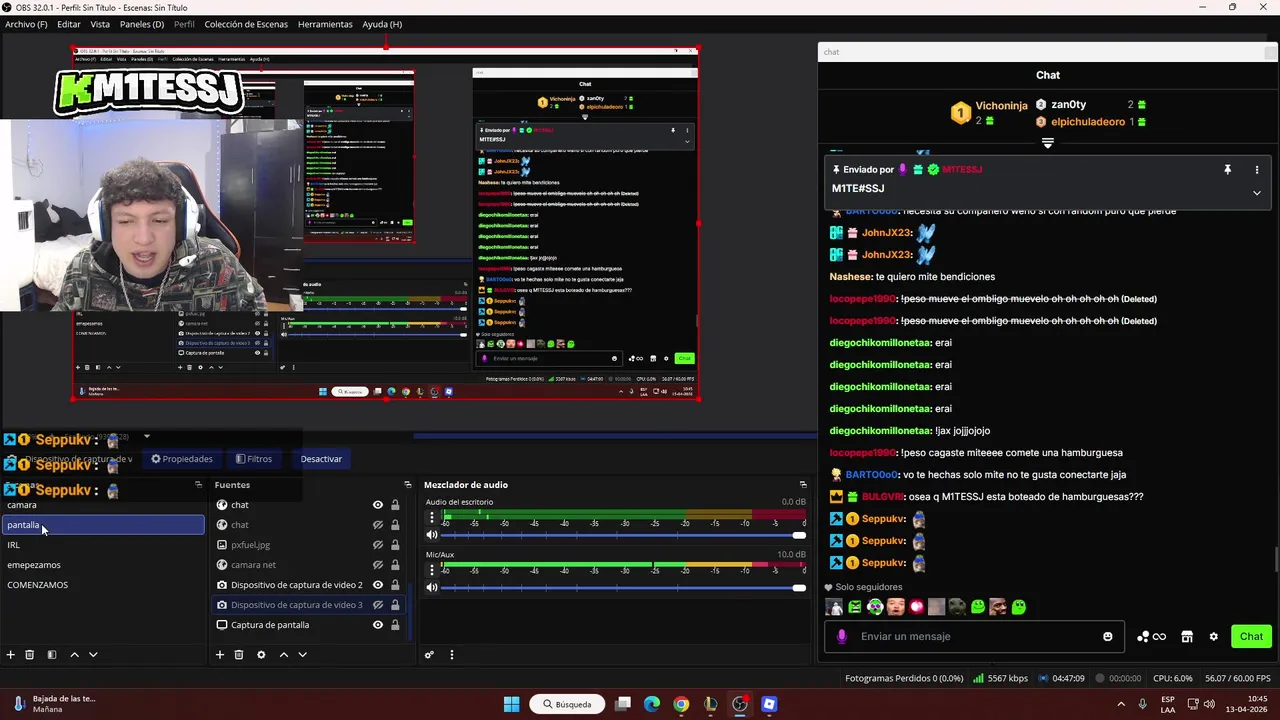This screenshot has width=1280, height=720.
Task: Open the Búsqueda taskbar search box
Action: (x=567, y=704)
